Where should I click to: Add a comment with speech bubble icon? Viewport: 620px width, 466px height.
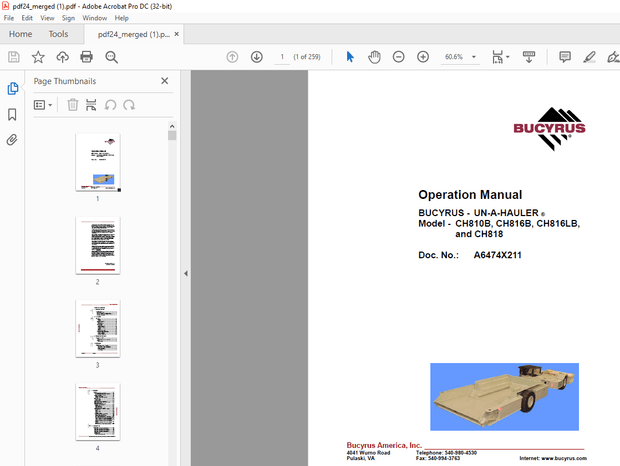pos(565,57)
